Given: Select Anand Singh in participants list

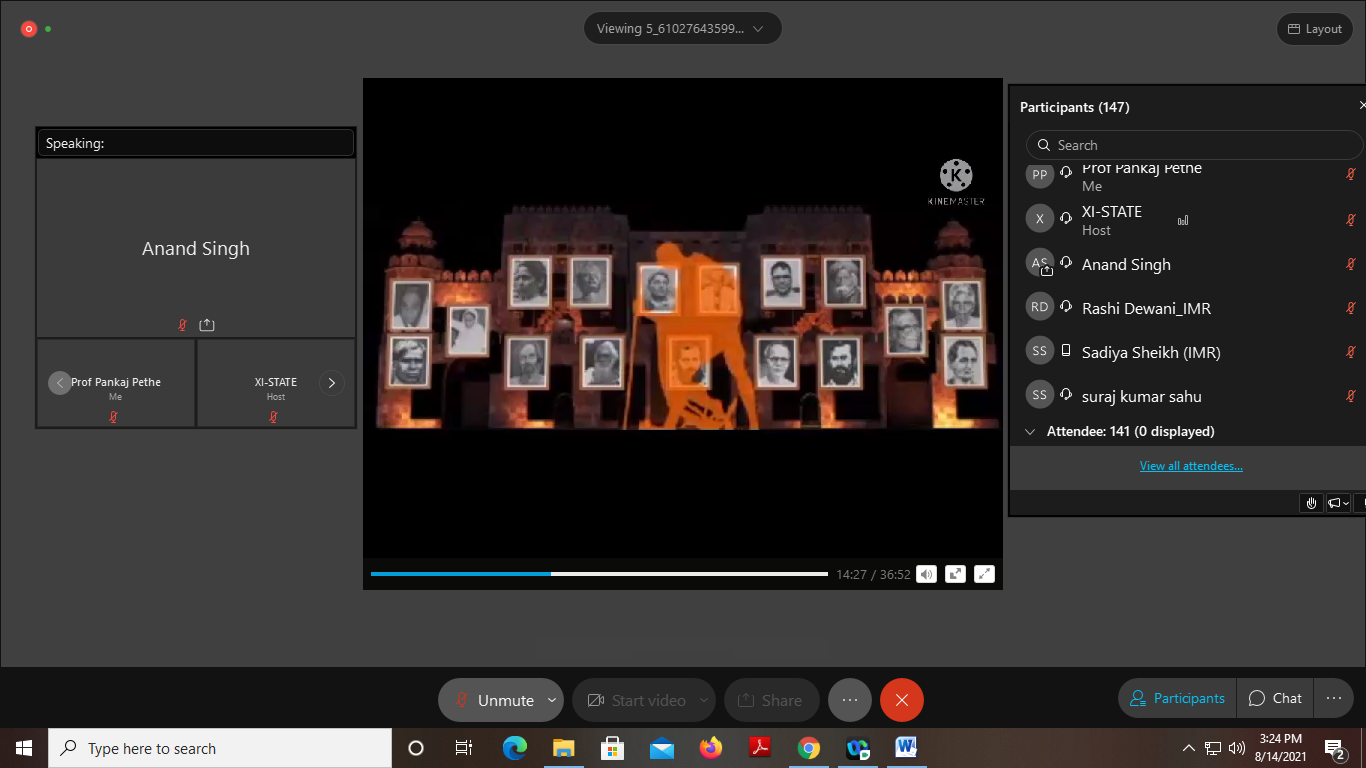Looking at the screenshot, I should tap(1187, 264).
